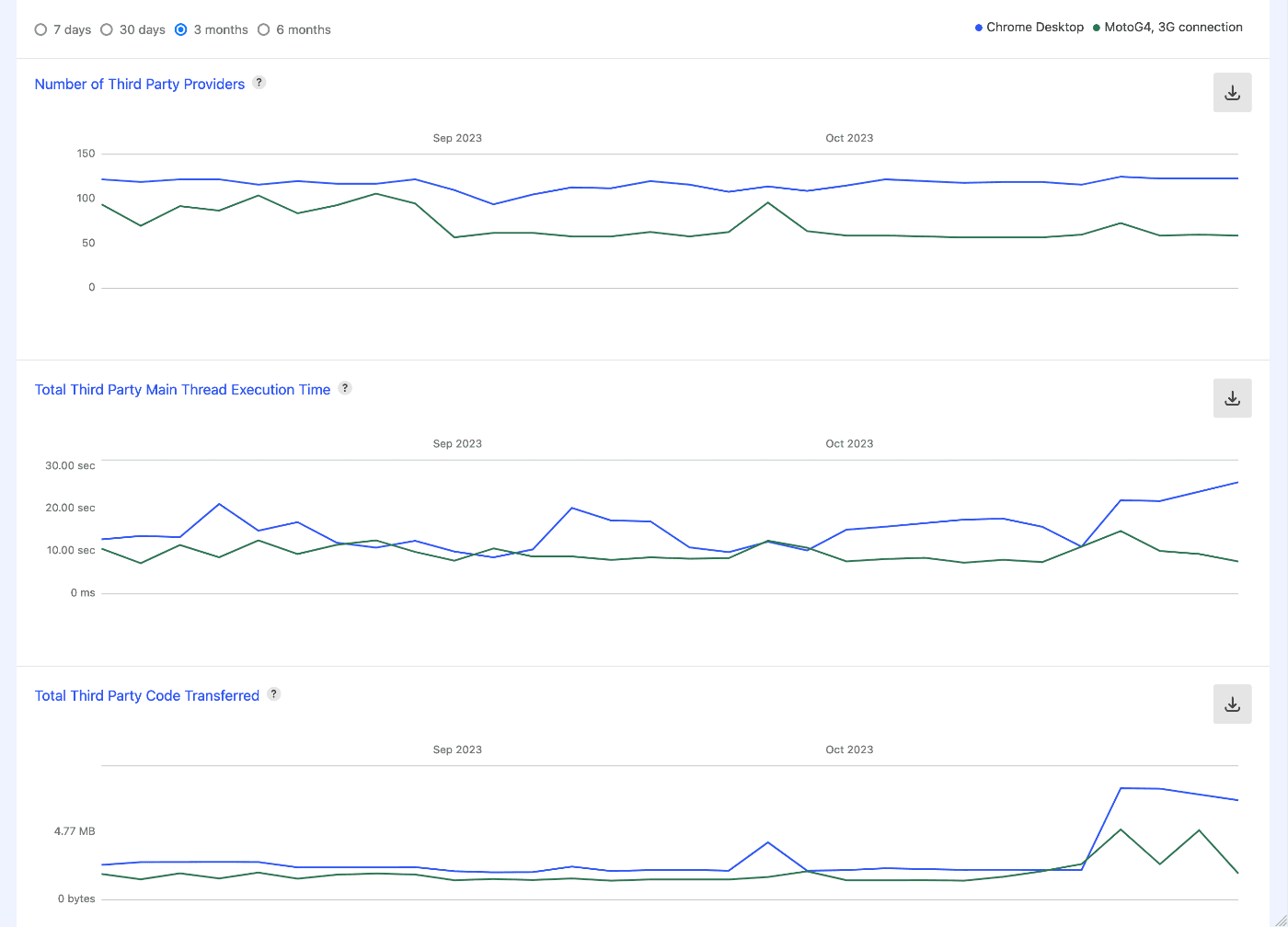Click the blue Chrome Desktop legend dot
The width and height of the screenshot is (1288, 927).
[978, 27]
